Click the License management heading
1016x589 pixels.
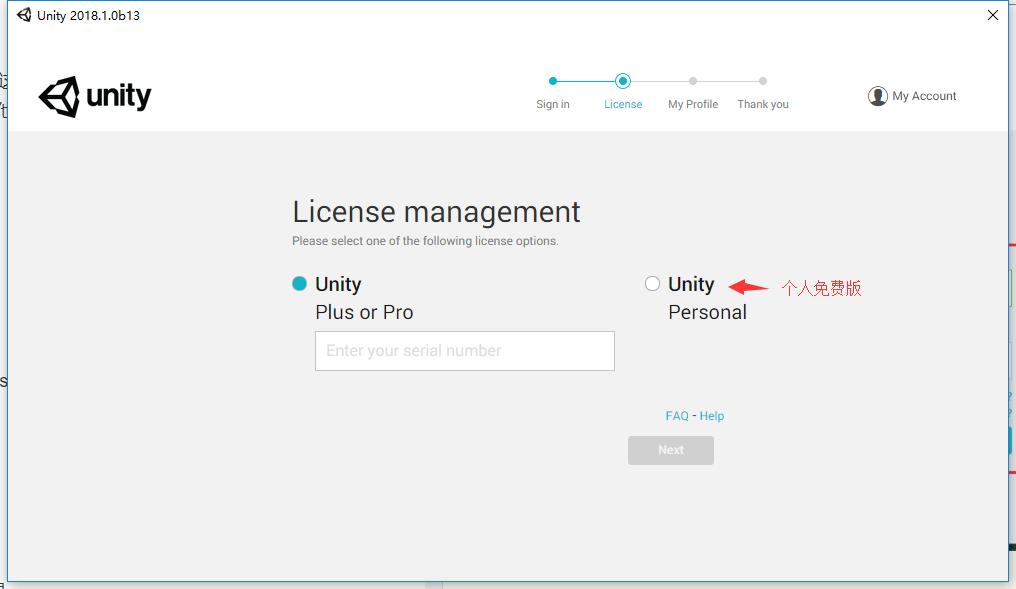pyautogui.click(x=436, y=212)
